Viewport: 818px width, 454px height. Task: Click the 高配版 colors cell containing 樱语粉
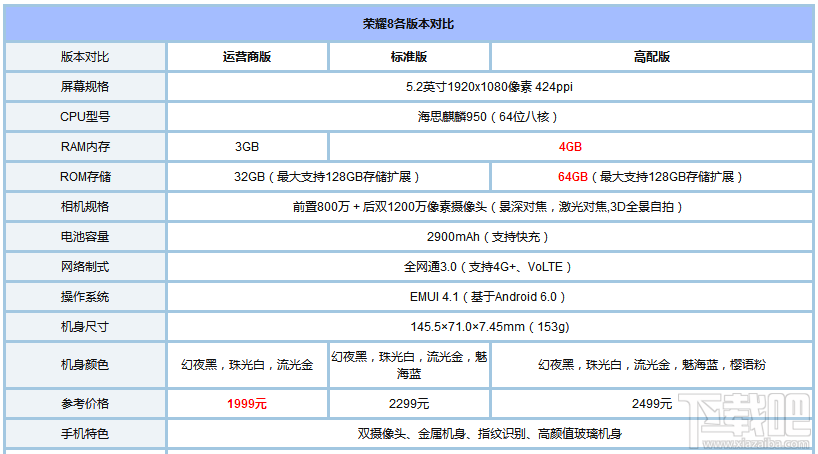coord(652,365)
